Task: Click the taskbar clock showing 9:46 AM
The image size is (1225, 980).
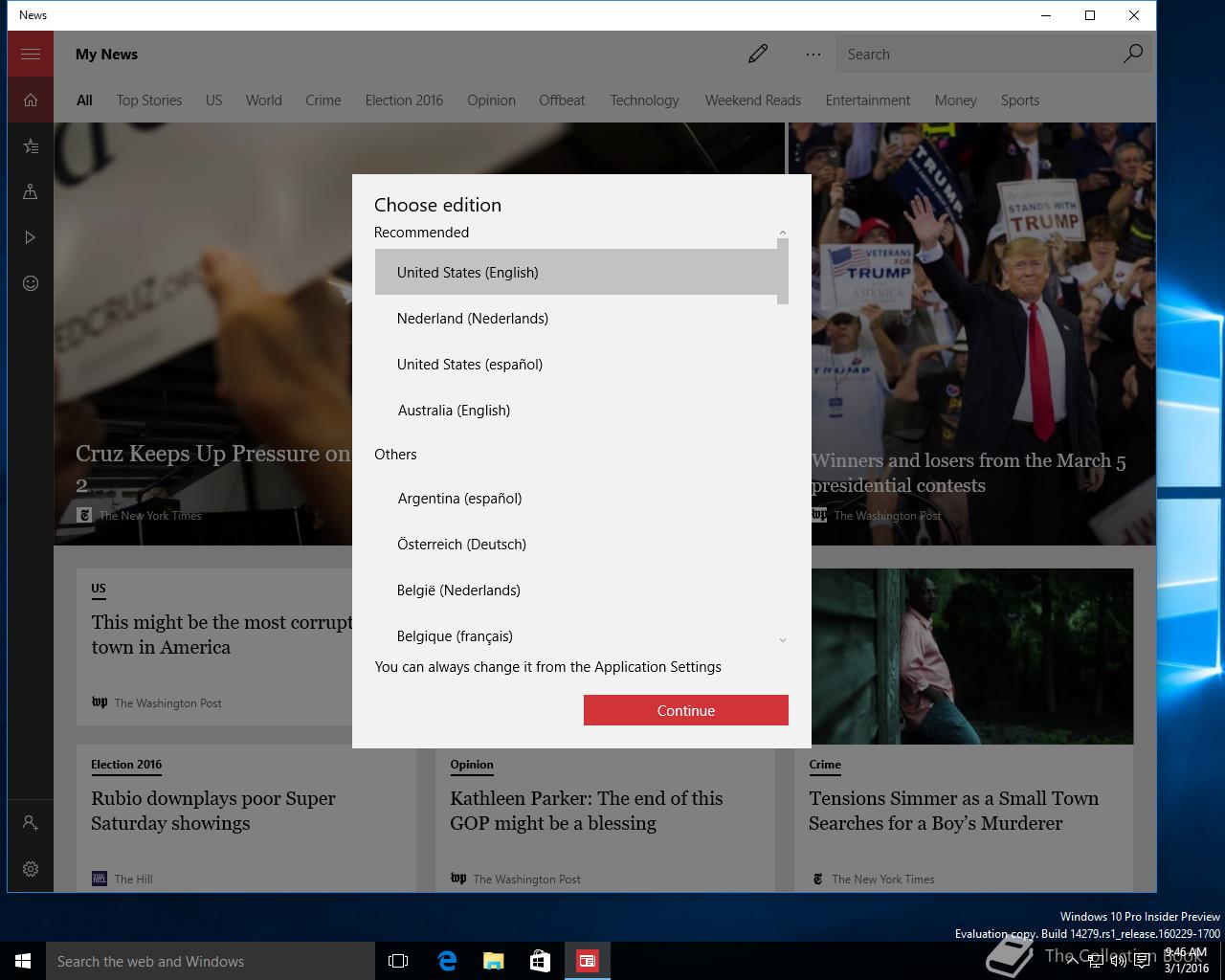Action: tap(1187, 961)
